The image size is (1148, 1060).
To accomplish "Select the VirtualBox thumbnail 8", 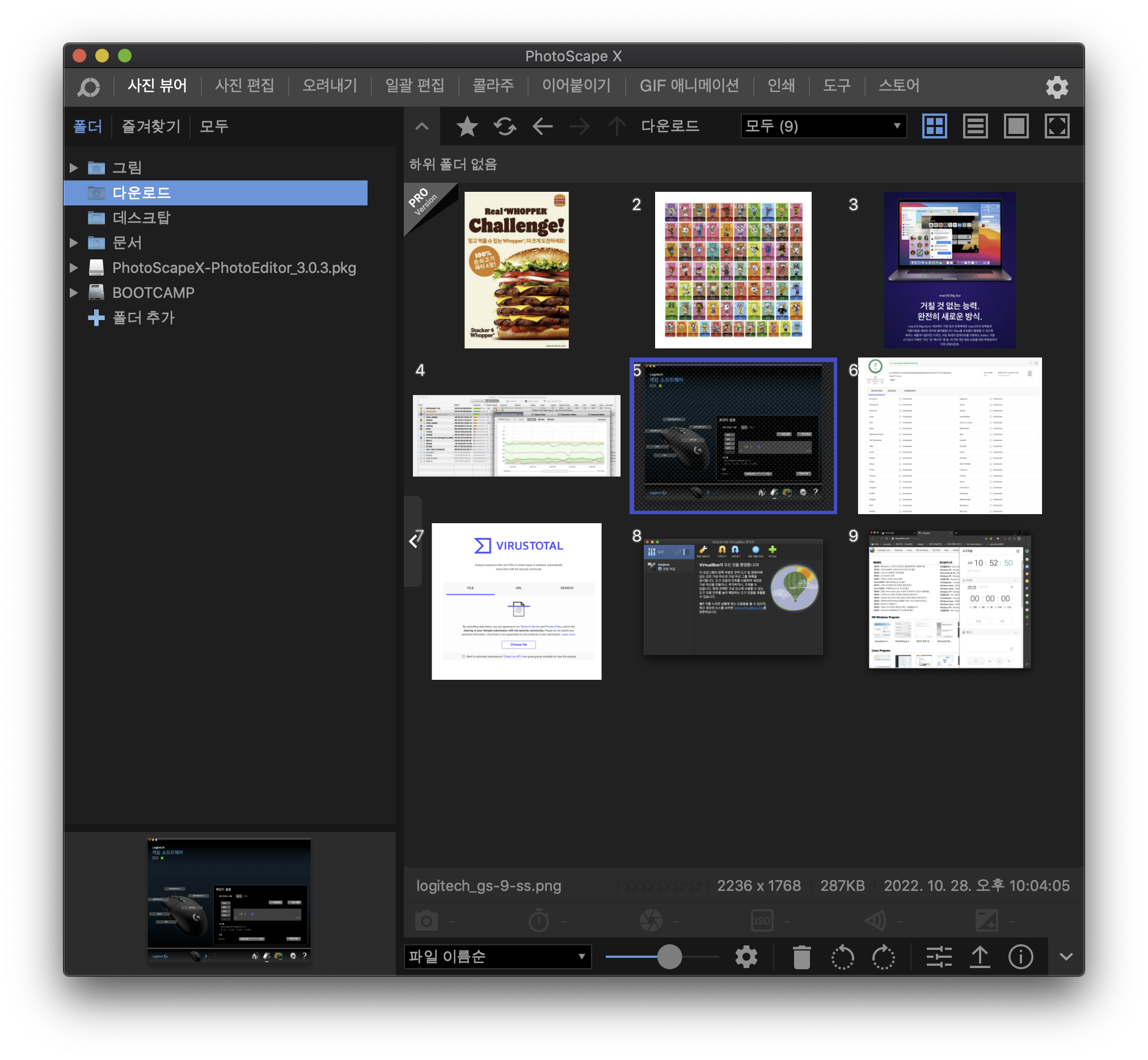I will tap(733, 596).
